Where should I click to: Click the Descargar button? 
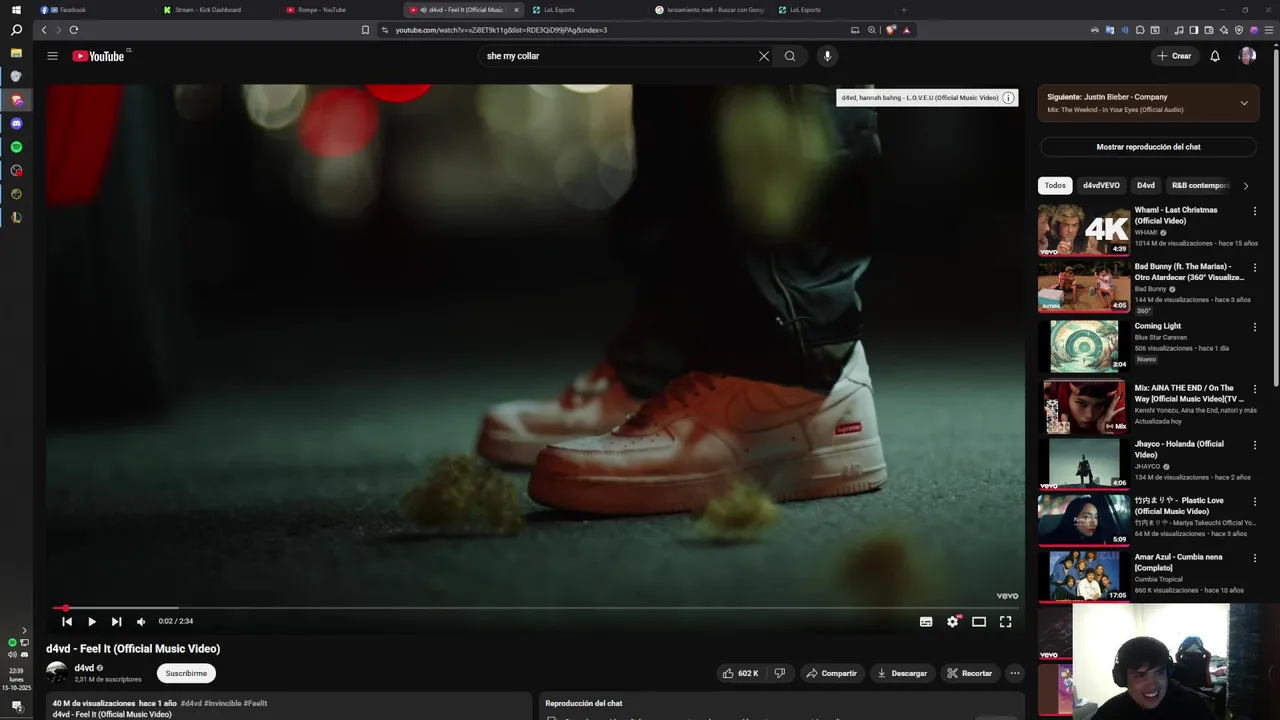(x=902, y=673)
